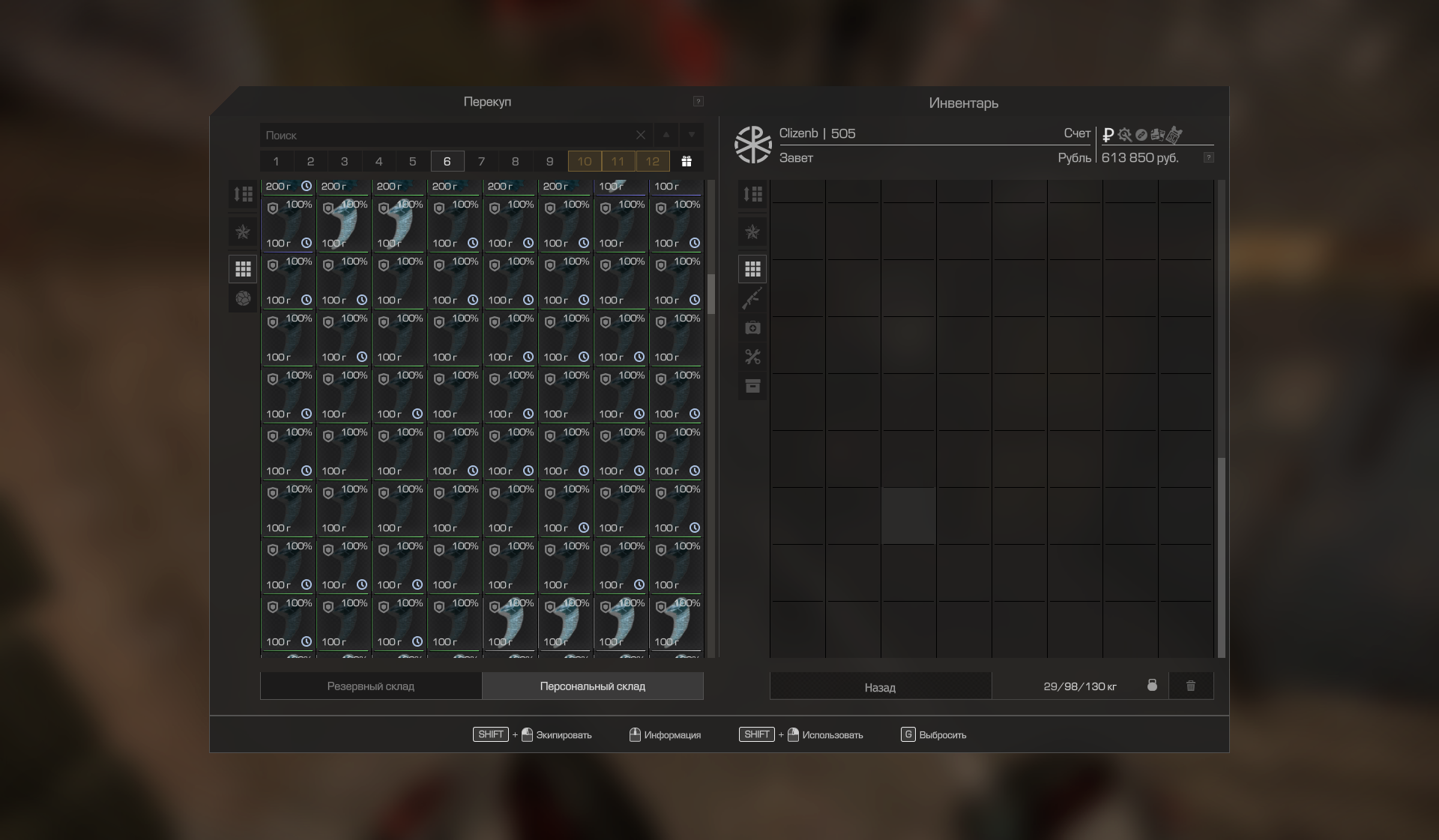The image size is (1439, 840).
Task: Toggle the weight lock icon
Action: click(1152, 686)
